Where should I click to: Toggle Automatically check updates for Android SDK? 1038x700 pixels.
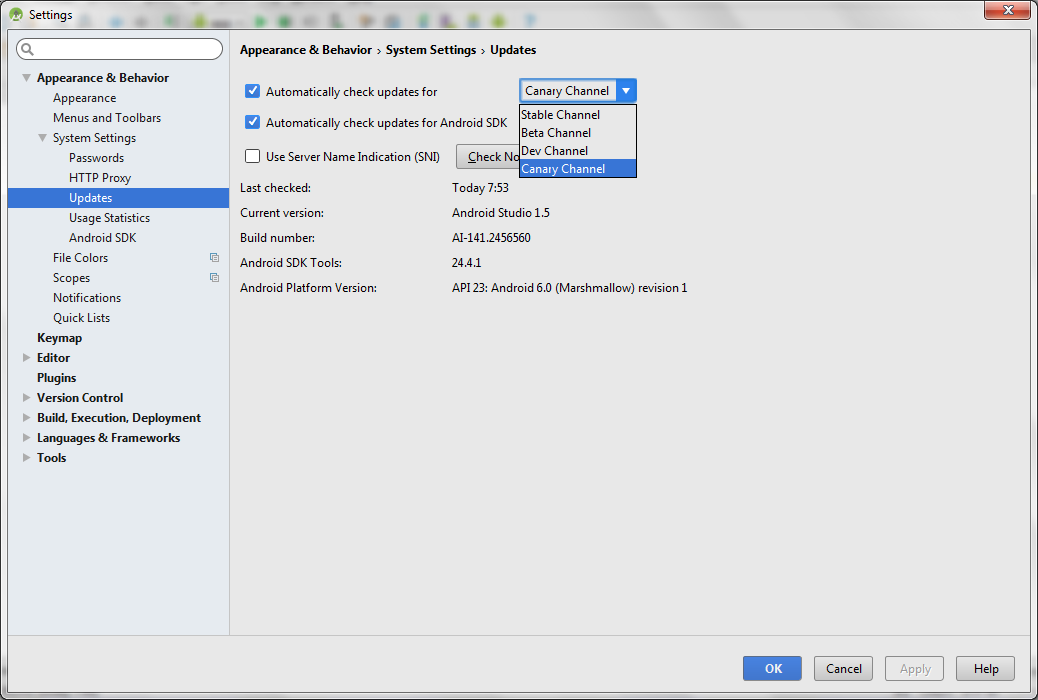252,122
